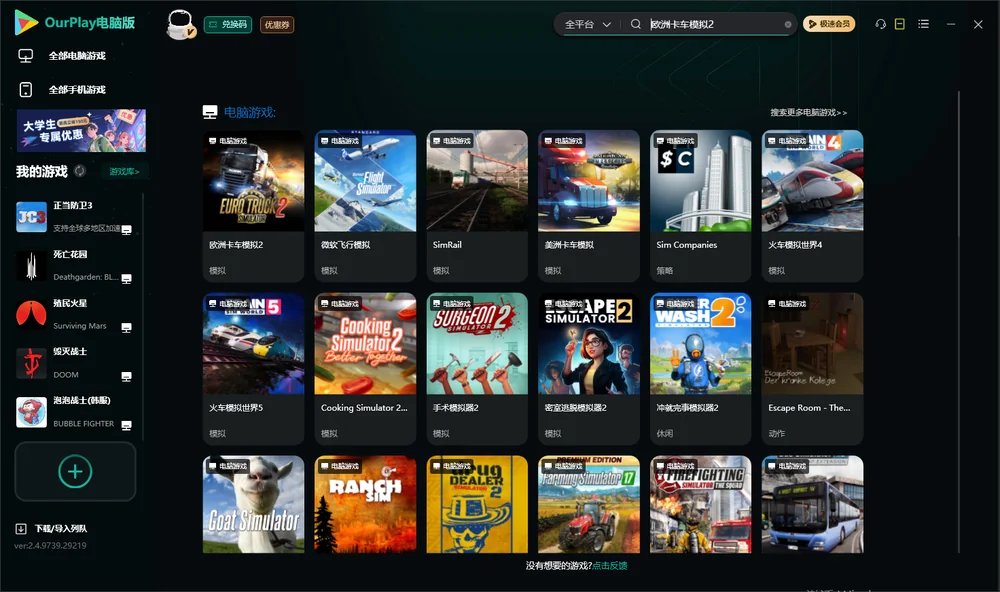Open the list menu icon
The width and height of the screenshot is (1000, 592).
pos(923,24)
